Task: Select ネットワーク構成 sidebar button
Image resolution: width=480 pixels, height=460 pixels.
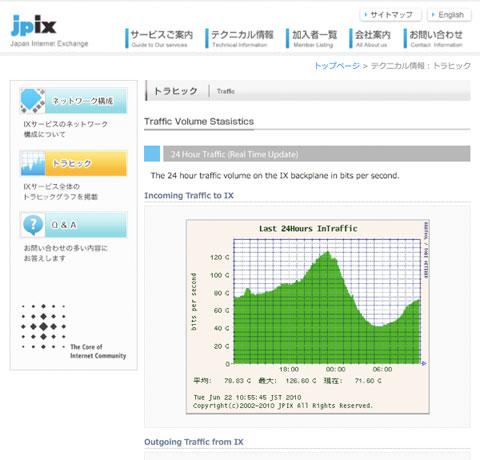Action: pyautogui.click(x=74, y=101)
